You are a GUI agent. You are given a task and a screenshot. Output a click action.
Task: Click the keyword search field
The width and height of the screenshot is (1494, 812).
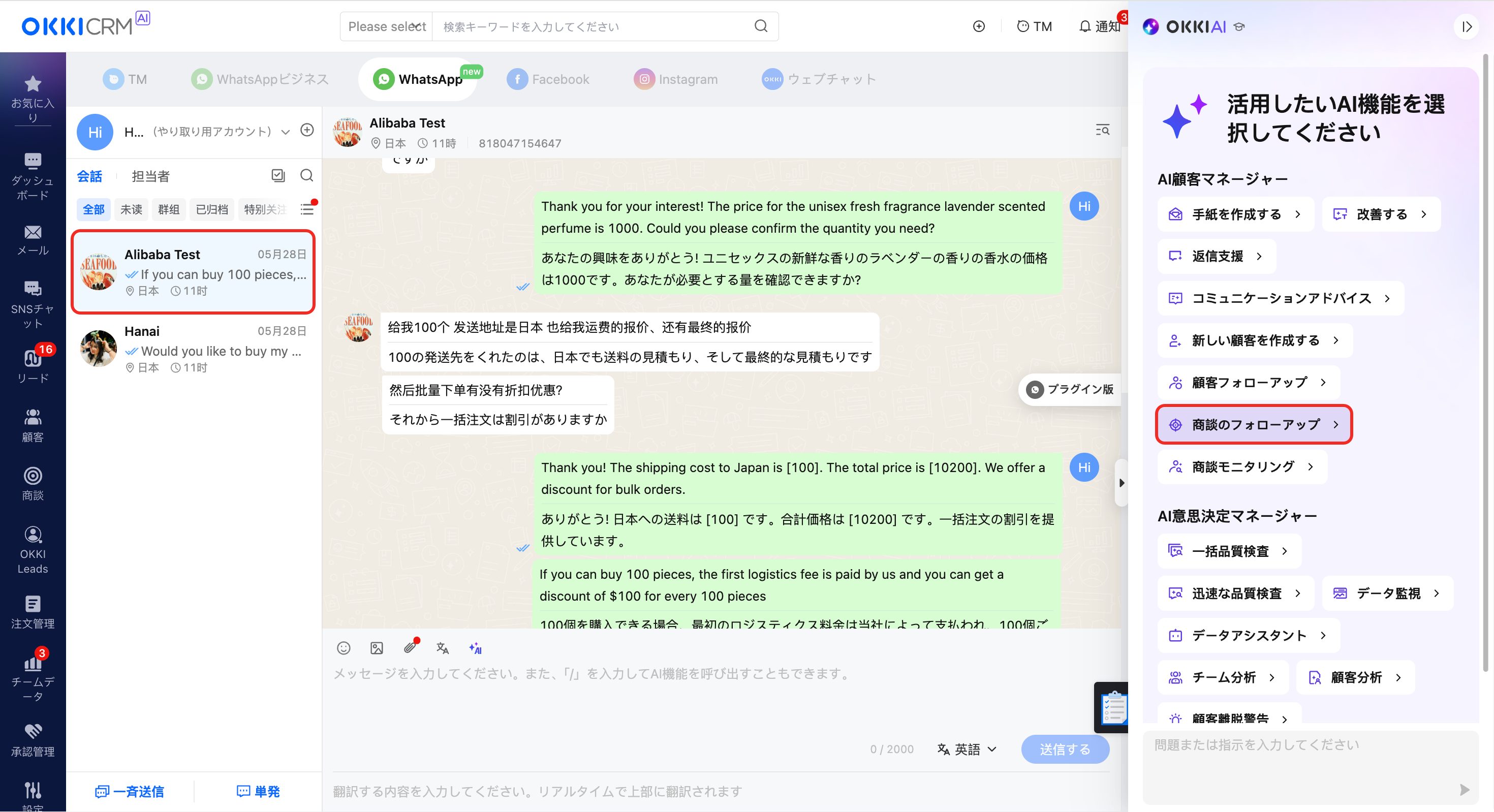click(x=592, y=26)
